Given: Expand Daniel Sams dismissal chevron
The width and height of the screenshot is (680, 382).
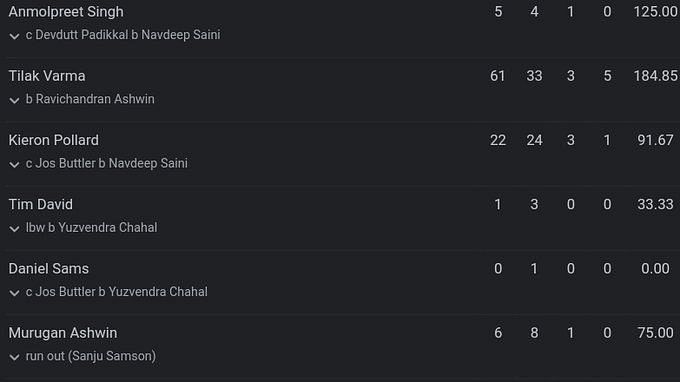Looking at the screenshot, I should point(14,293).
